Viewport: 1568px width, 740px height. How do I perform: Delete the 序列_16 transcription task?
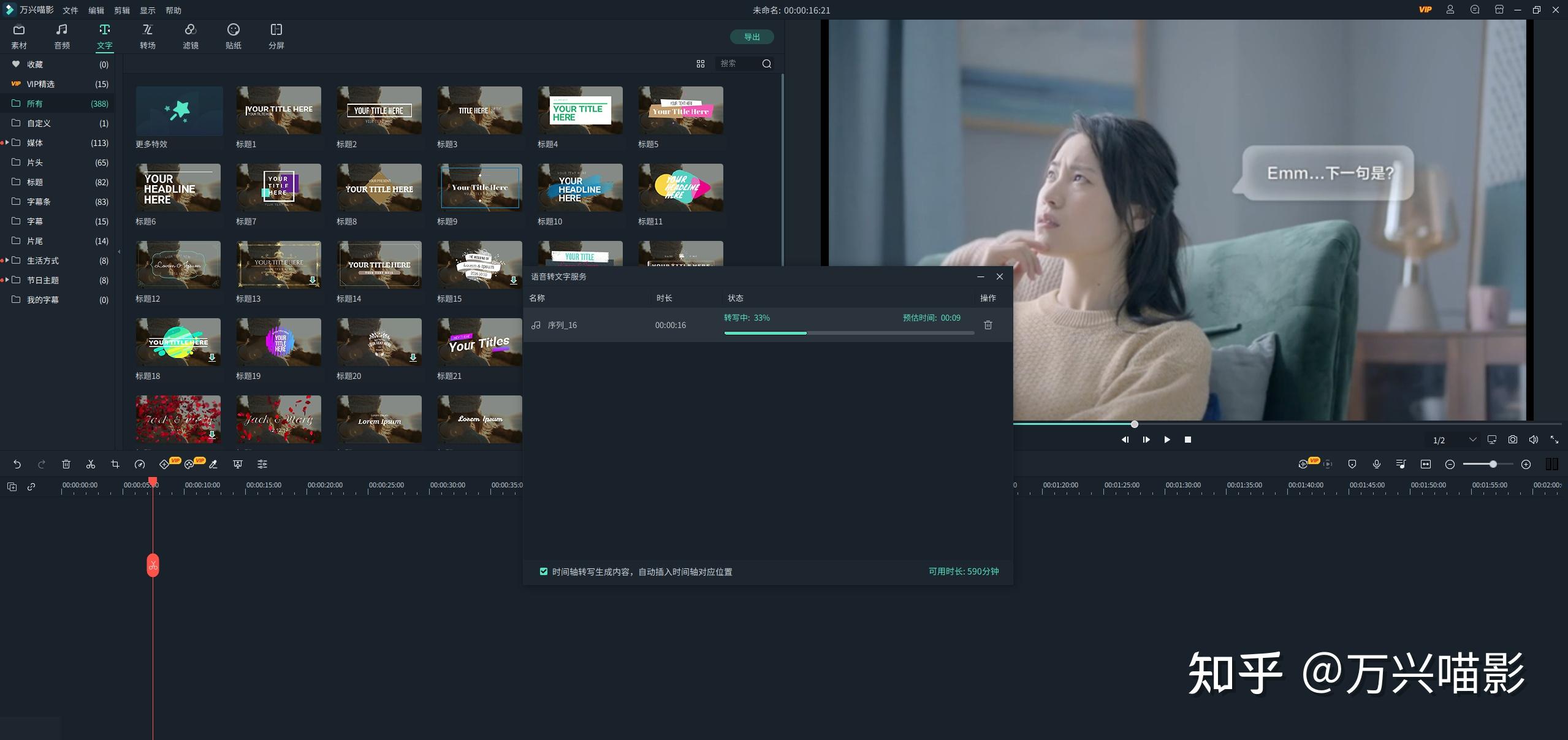tap(988, 325)
